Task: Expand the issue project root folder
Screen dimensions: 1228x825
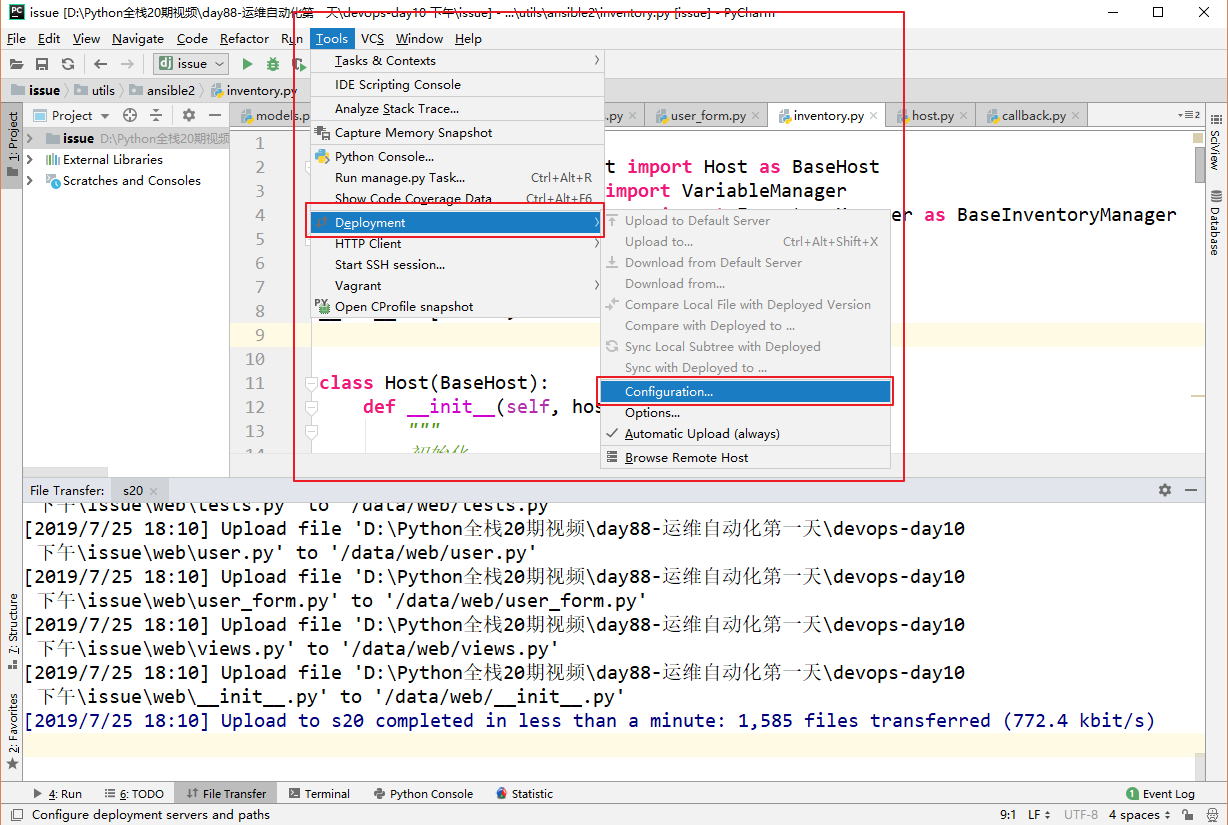Action: pyautogui.click(x=30, y=139)
